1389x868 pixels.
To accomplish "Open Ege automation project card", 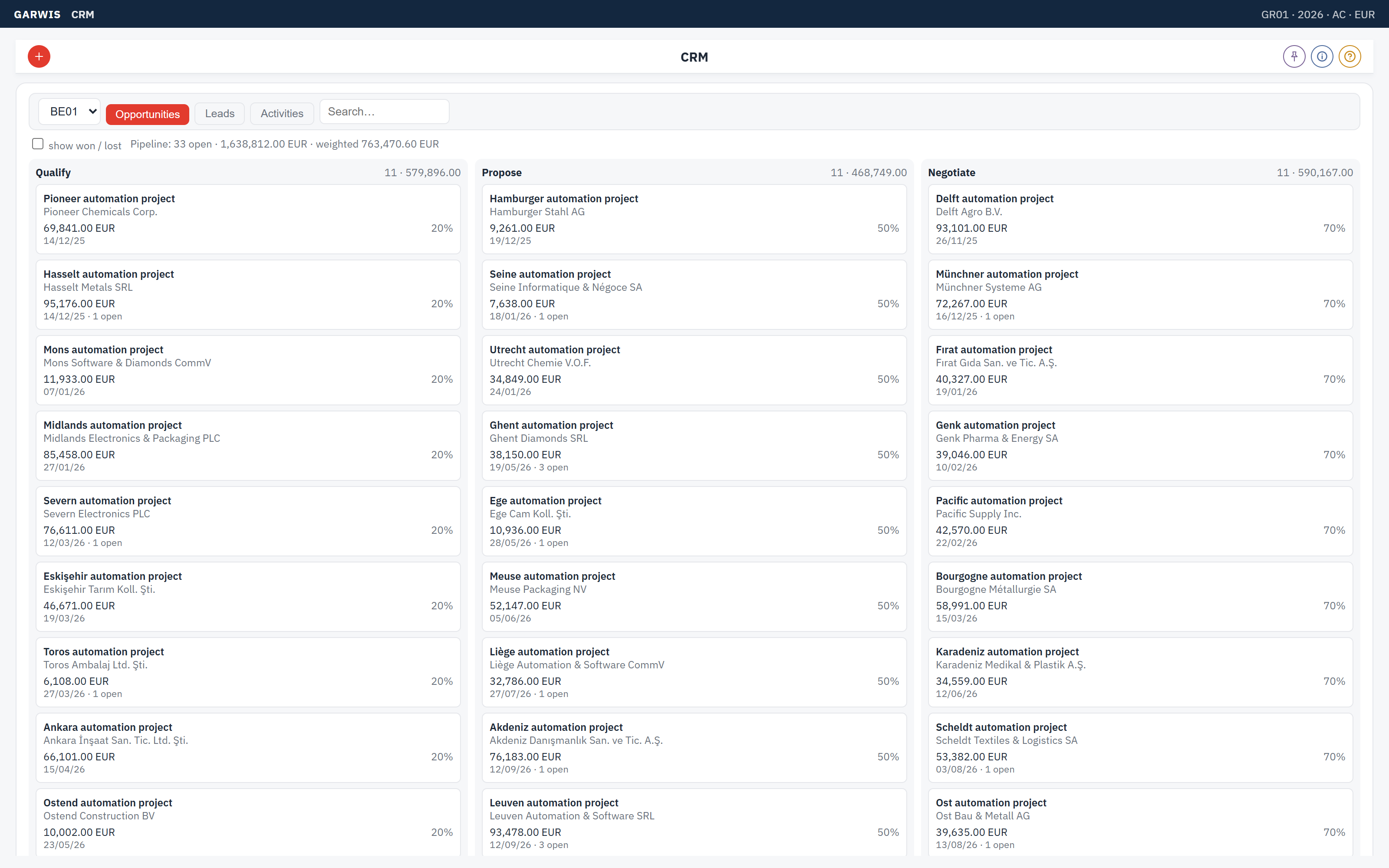I will pos(694,521).
